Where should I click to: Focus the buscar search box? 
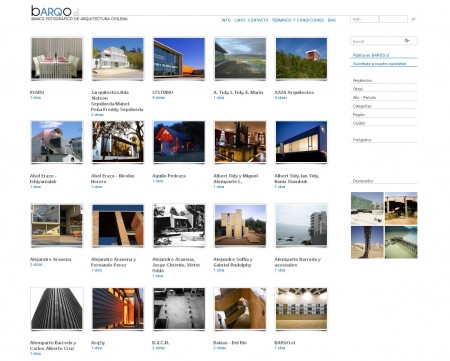pyautogui.click(x=377, y=41)
